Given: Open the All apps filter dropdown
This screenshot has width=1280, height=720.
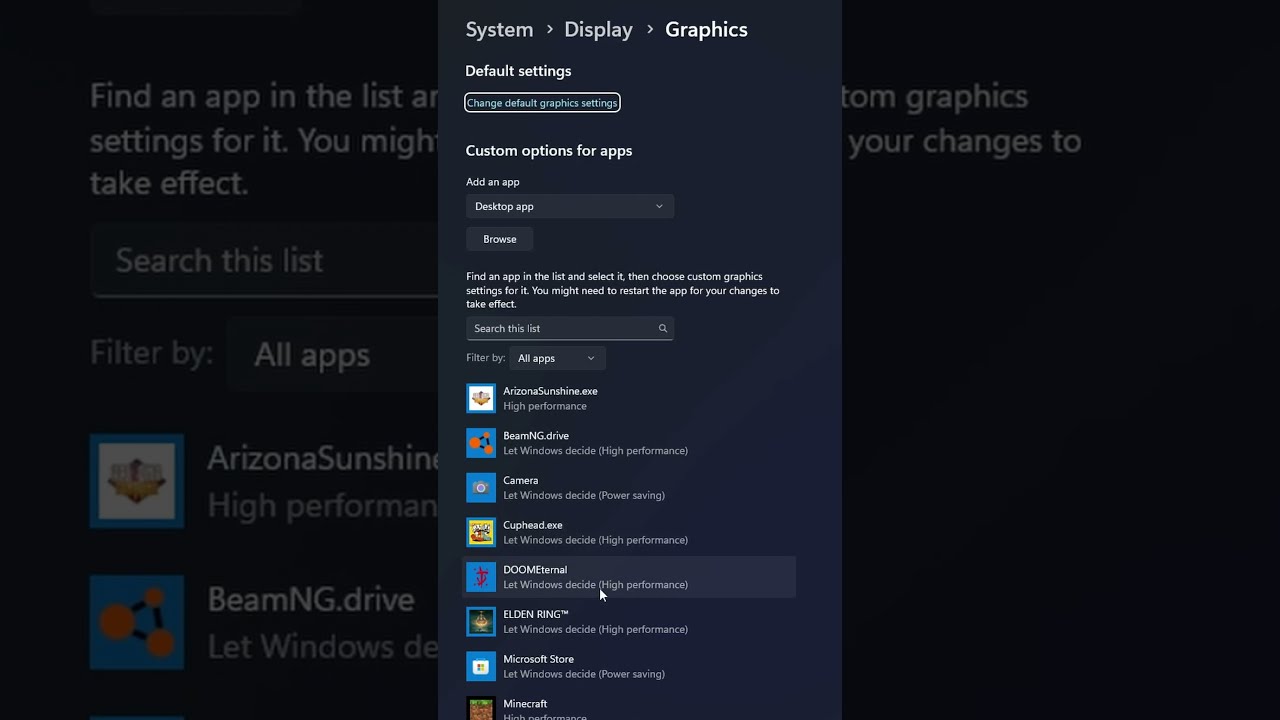Looking at the screenshot, I should click(557, 358).
